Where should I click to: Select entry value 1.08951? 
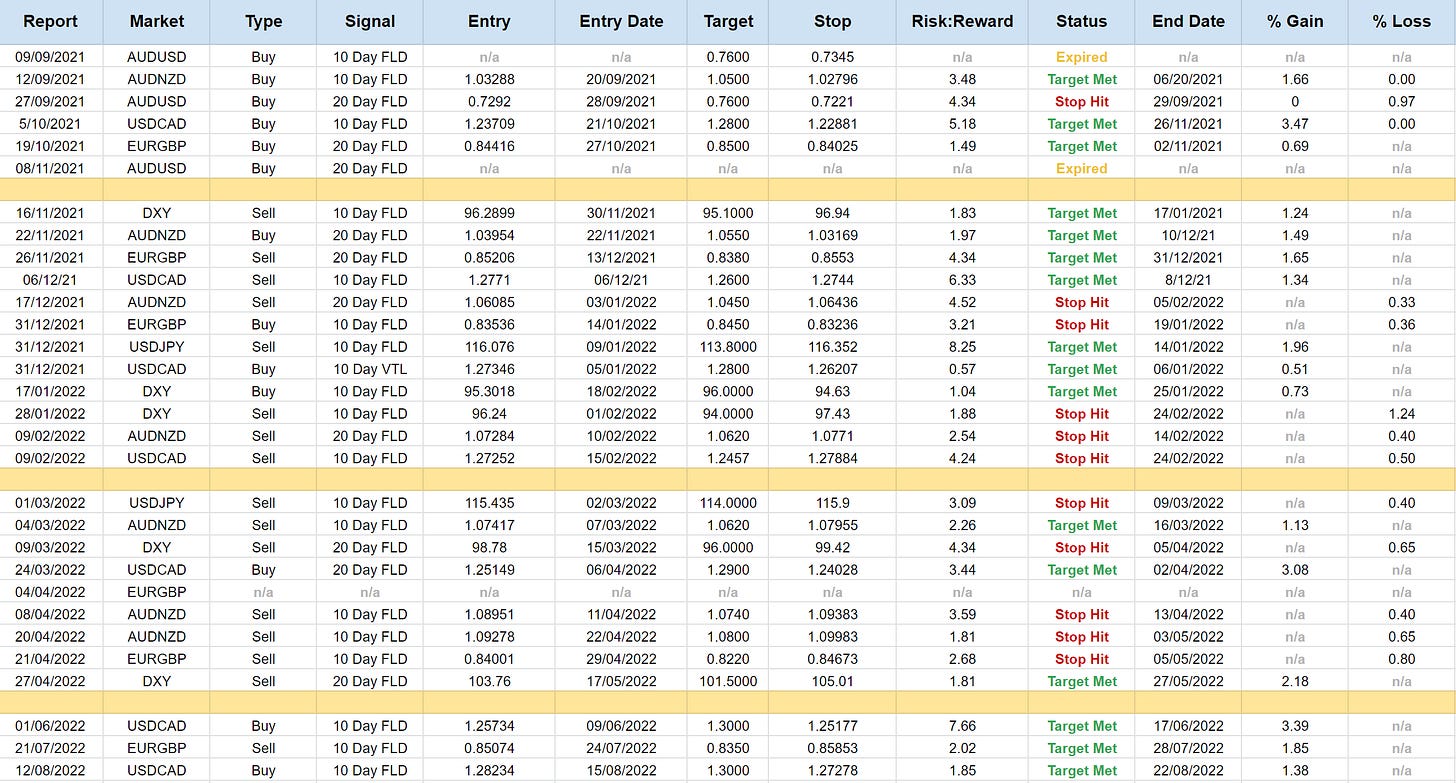point(489,614)
